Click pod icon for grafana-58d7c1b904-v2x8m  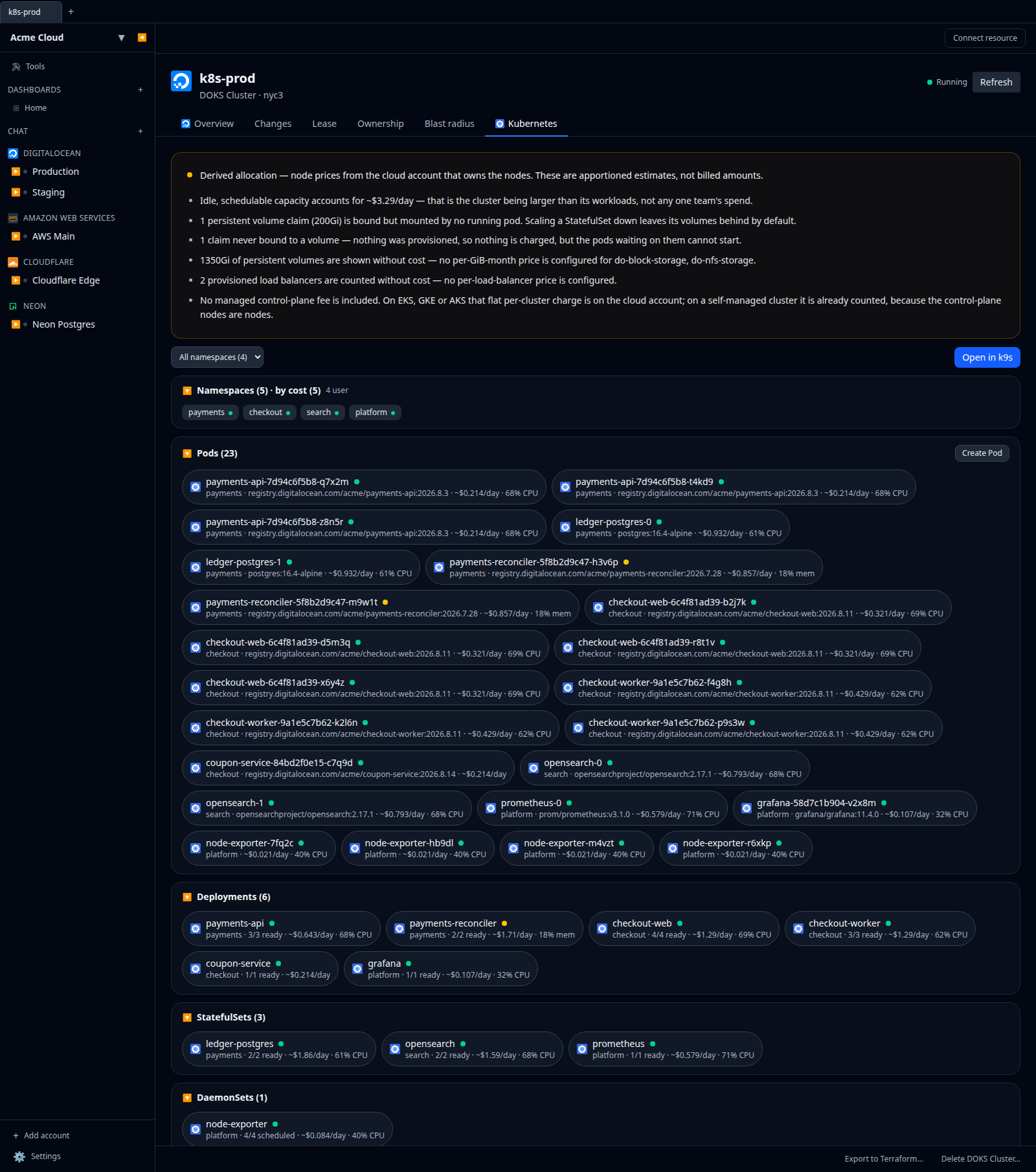(747, 808)
